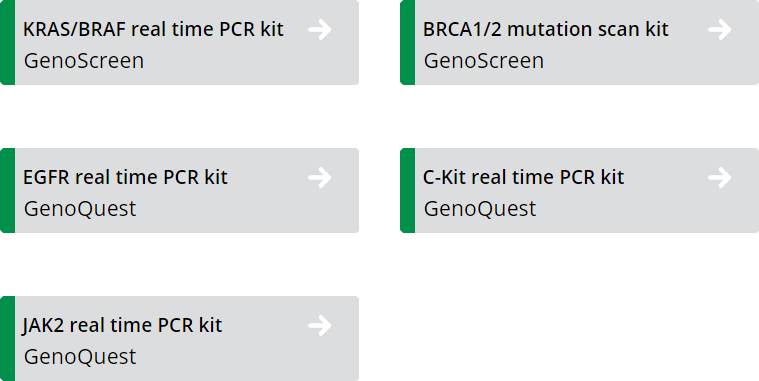
Task: Click the arrow on EGFR real time PCR kit
Action: point(320,178)
